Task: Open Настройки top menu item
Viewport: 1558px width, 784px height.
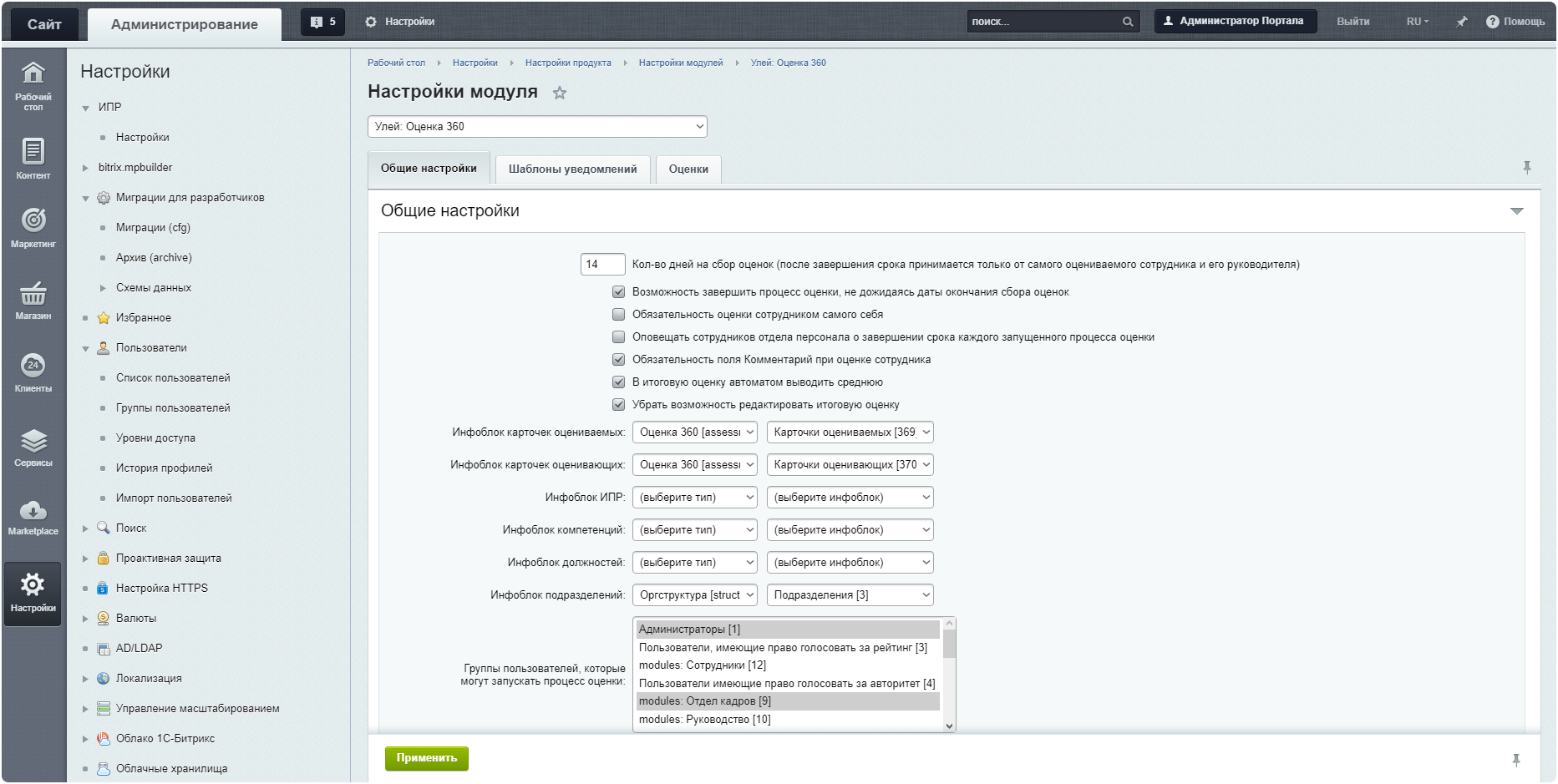Action: (x=400, y=22)
